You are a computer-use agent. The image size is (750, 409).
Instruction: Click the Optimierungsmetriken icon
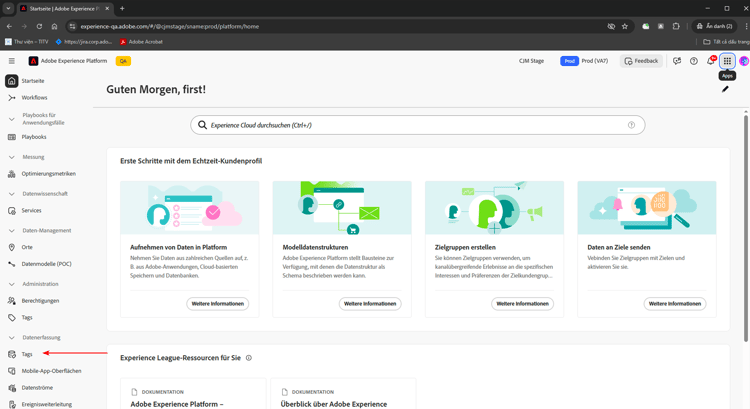(11, 174)
